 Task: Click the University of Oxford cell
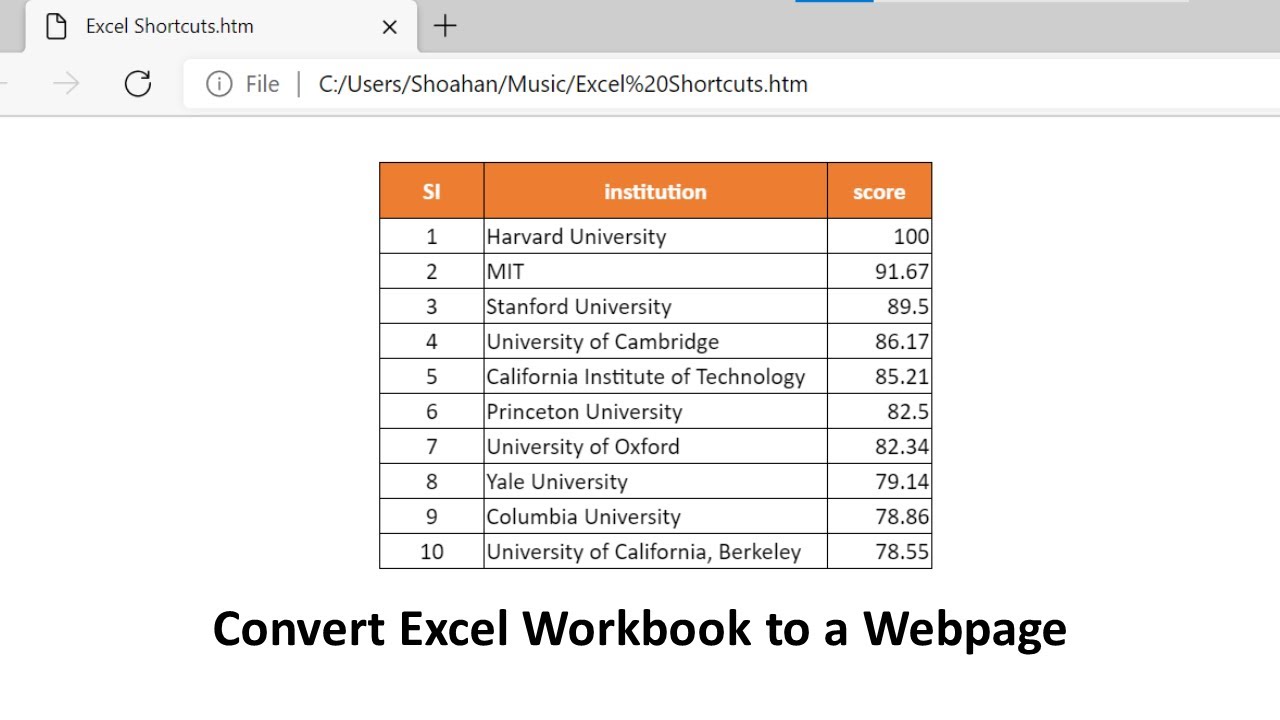[x=656, y=447]
